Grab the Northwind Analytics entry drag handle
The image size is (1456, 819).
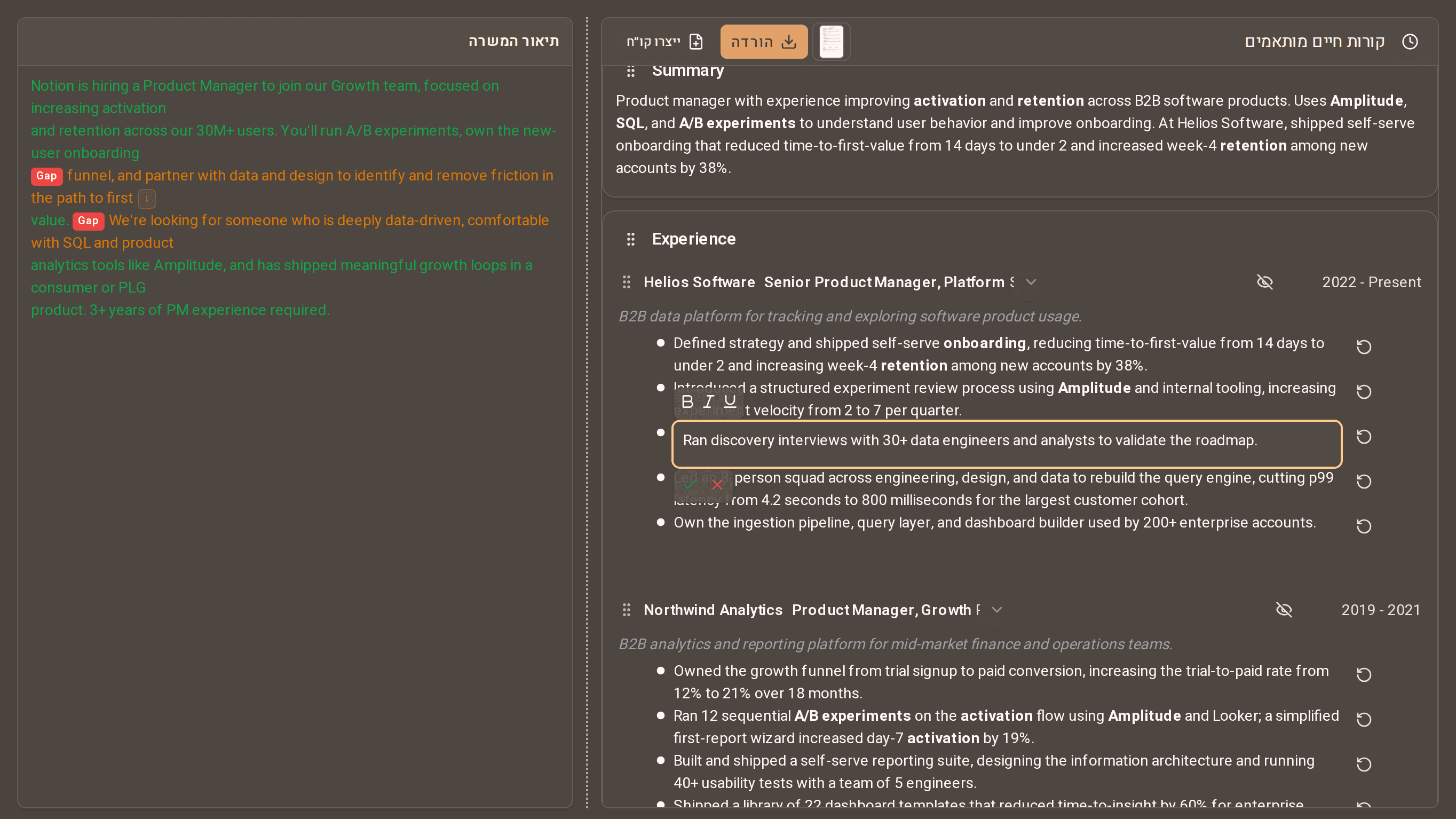626,610
